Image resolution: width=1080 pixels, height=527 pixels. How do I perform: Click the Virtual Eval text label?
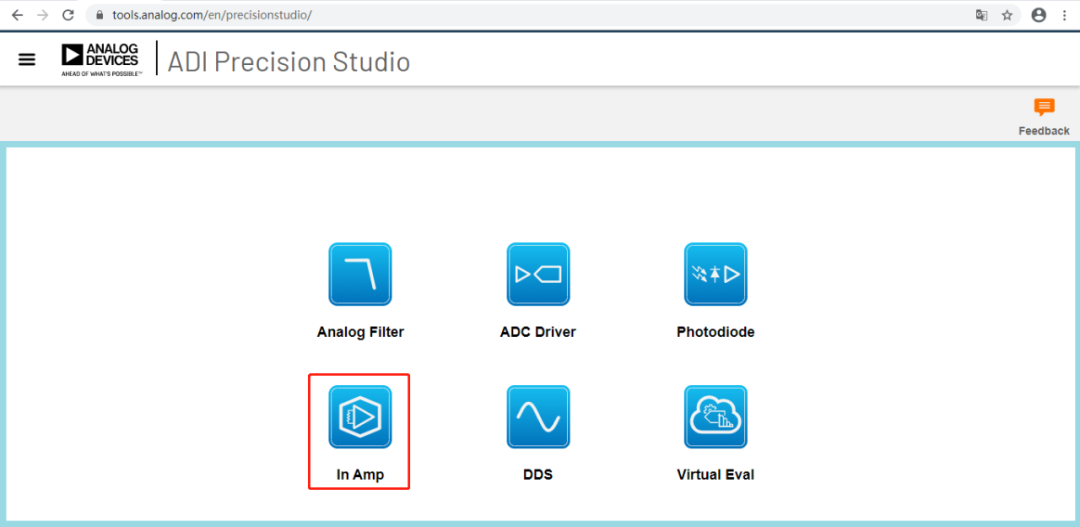coord(715,474)
